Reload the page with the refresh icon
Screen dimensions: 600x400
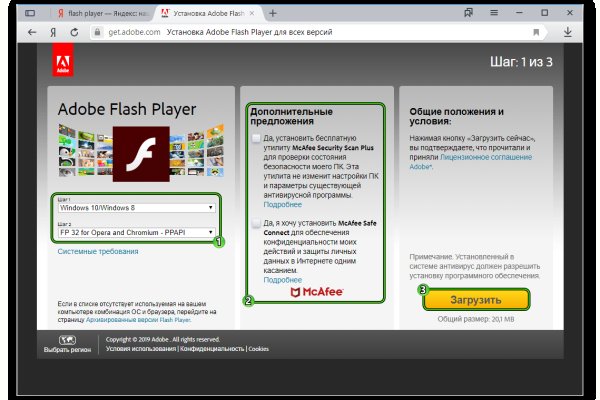click(x=76, y=32)
